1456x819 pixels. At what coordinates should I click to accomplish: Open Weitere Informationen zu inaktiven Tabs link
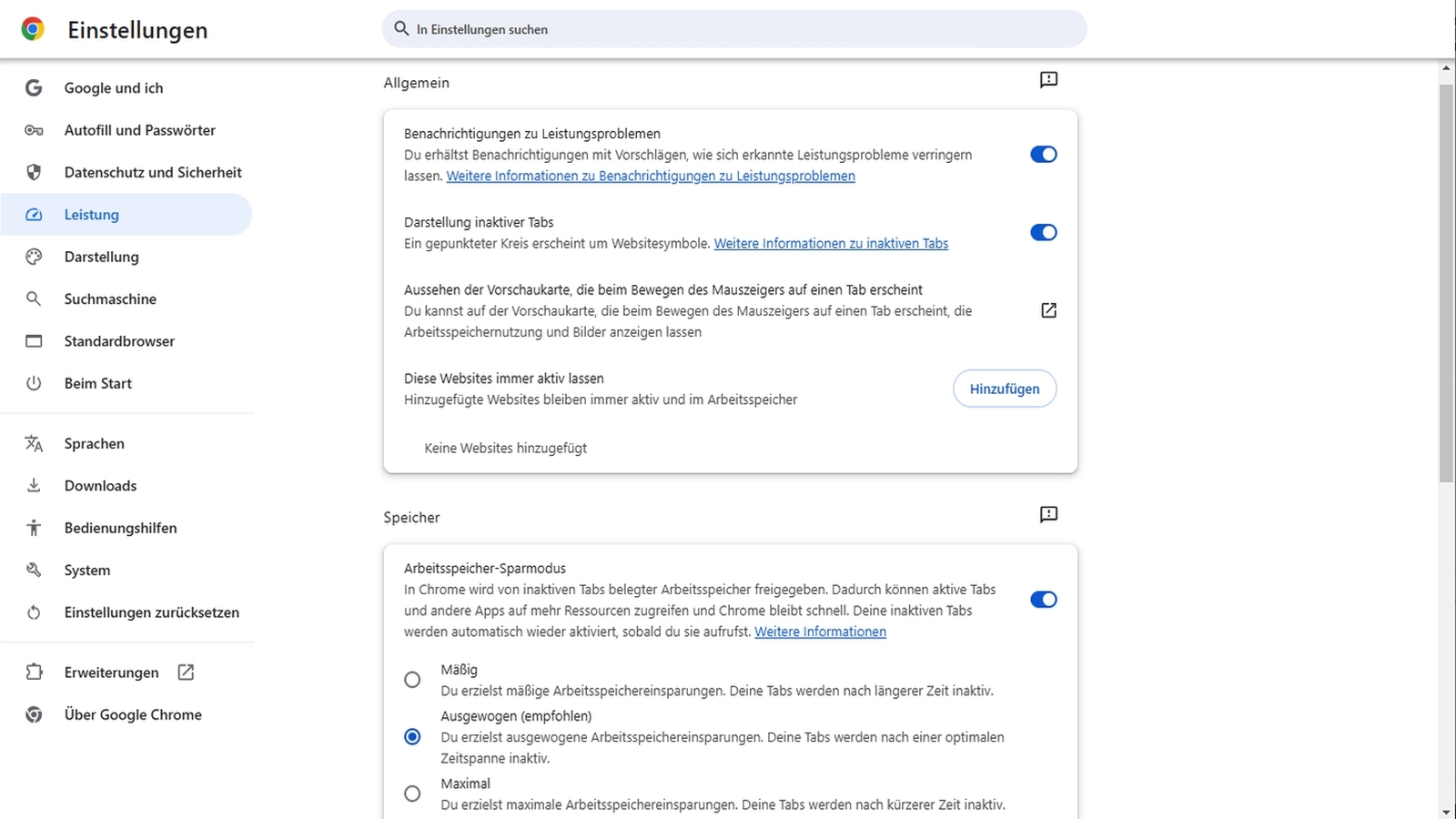[831, 243]
